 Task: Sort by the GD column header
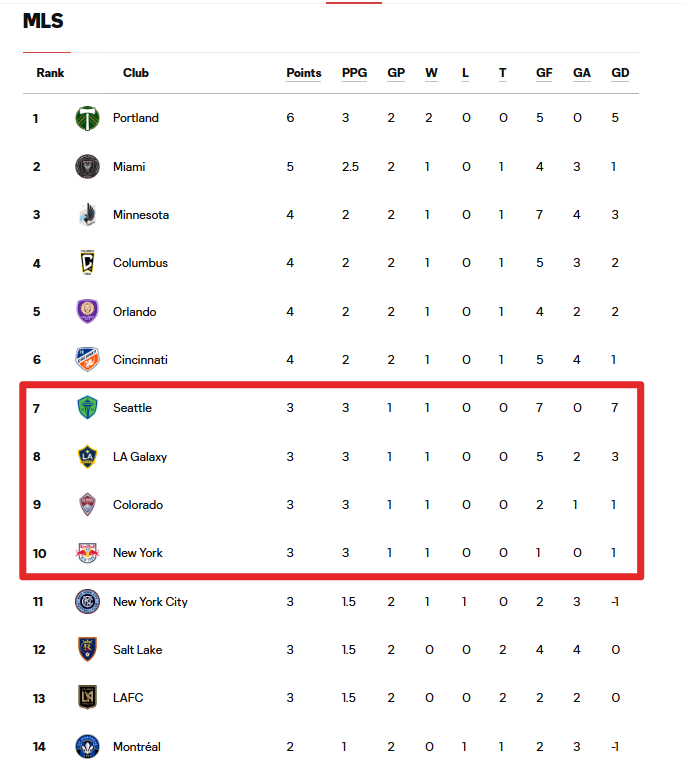pos(620,73)
